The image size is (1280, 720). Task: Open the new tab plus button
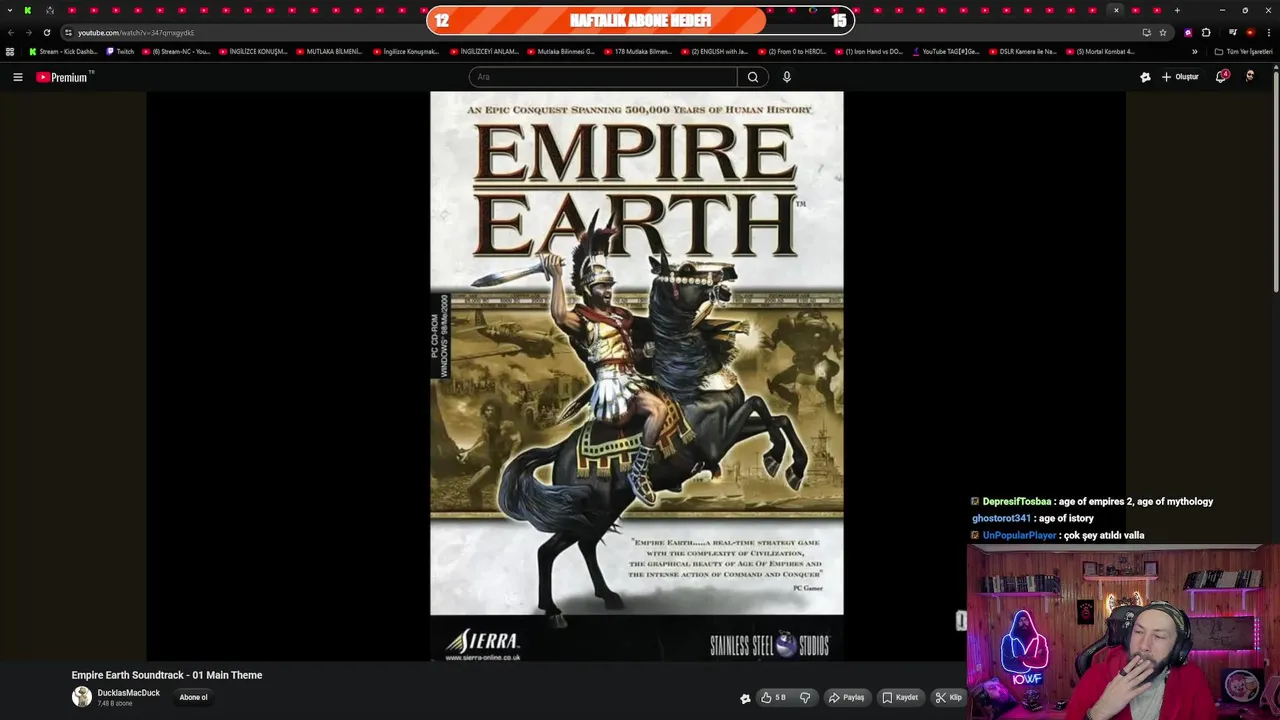1177,10
